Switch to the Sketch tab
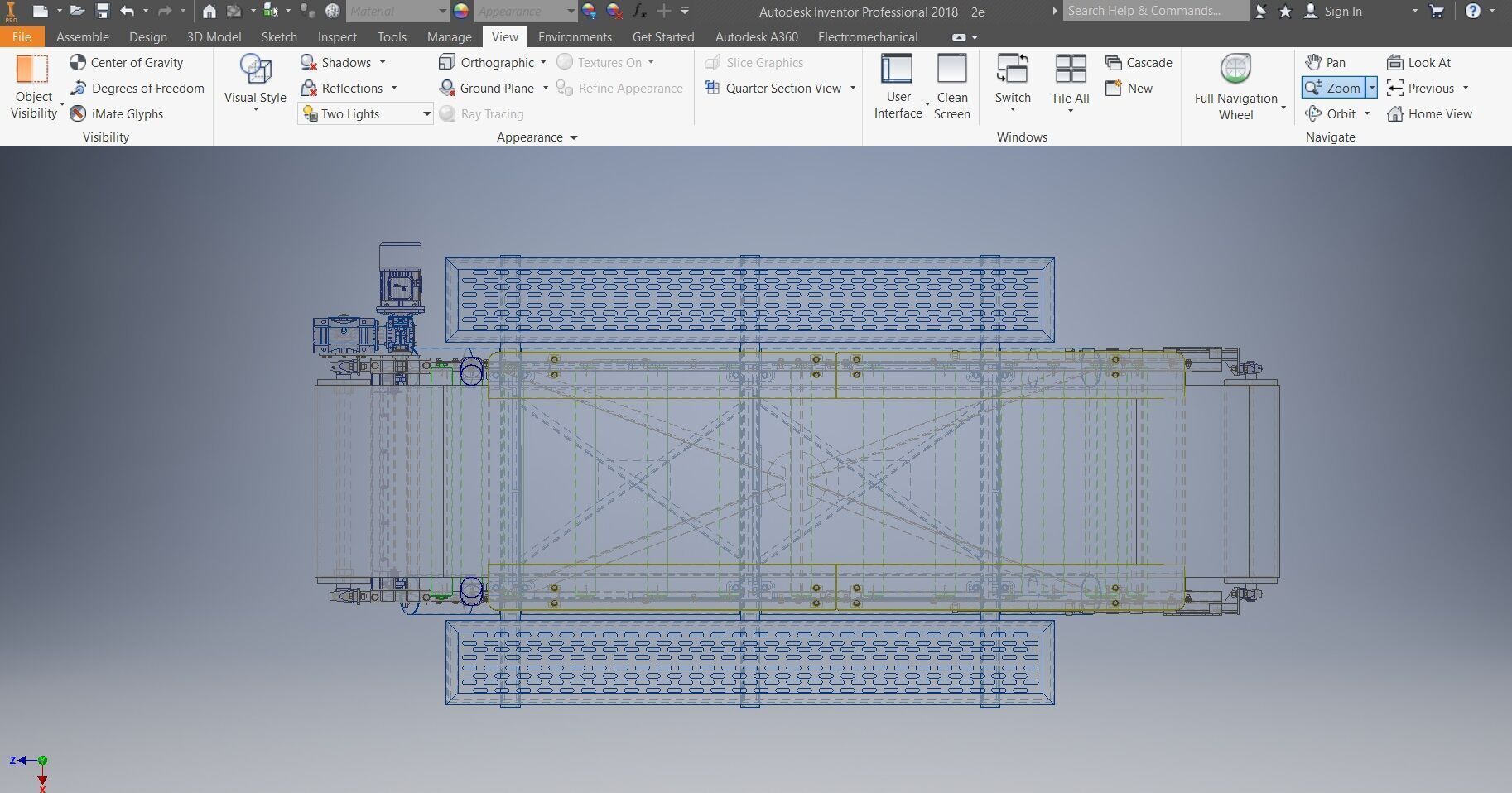 (x=279, y=36)
